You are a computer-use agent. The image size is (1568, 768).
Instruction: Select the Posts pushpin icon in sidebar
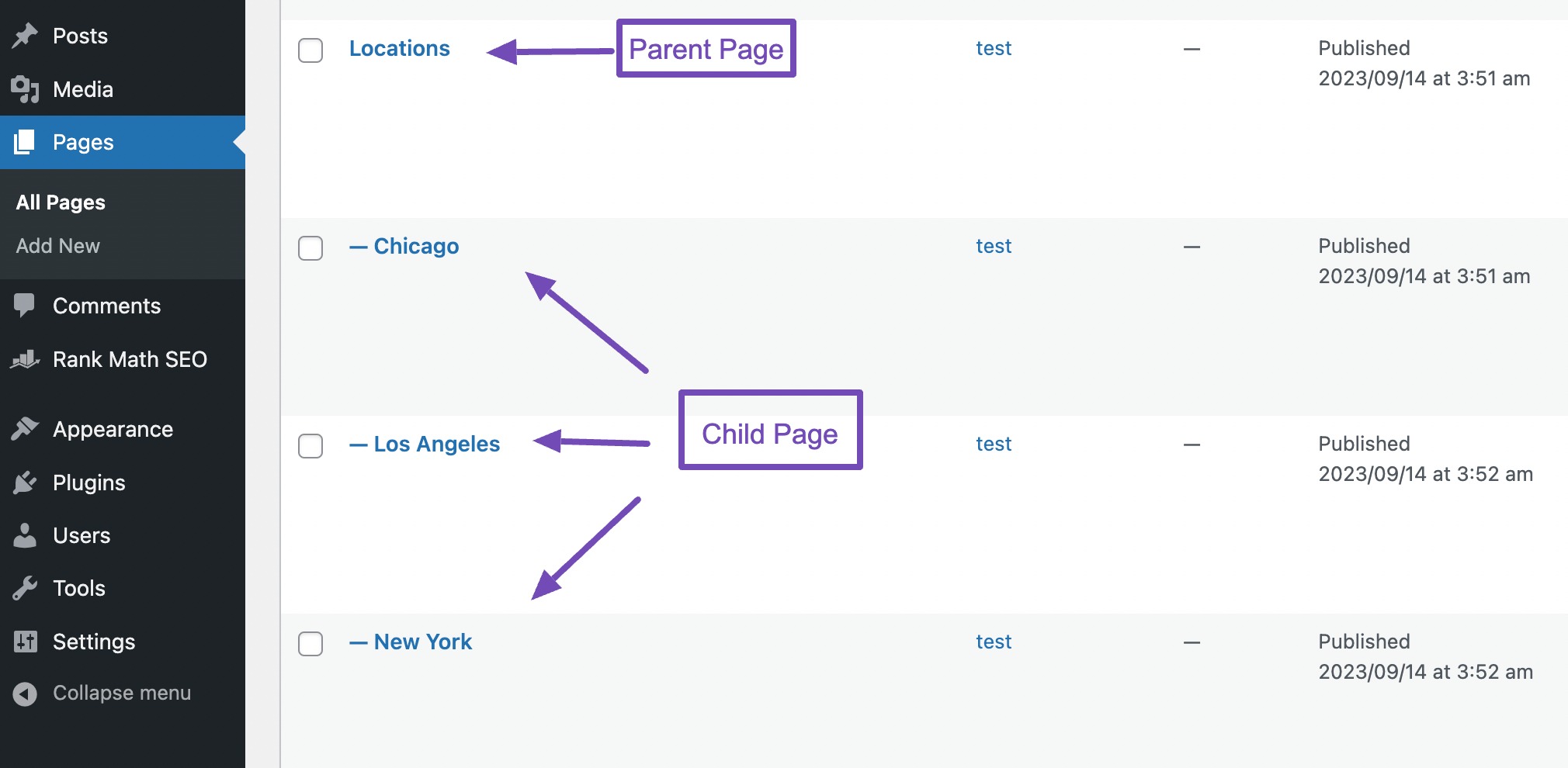click(26, 35)
